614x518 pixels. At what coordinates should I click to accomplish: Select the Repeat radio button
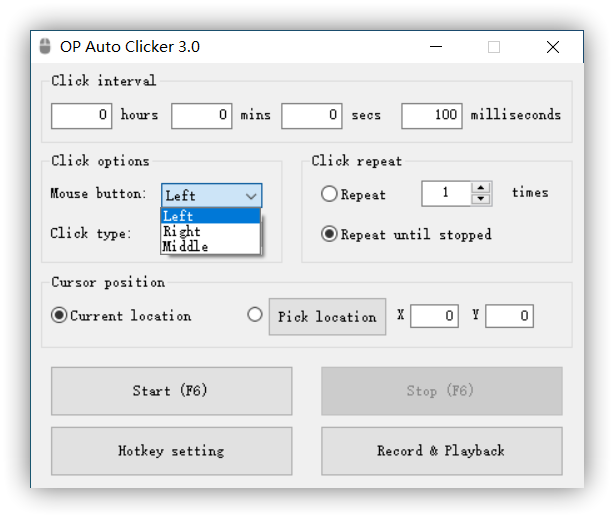(329, 194)
